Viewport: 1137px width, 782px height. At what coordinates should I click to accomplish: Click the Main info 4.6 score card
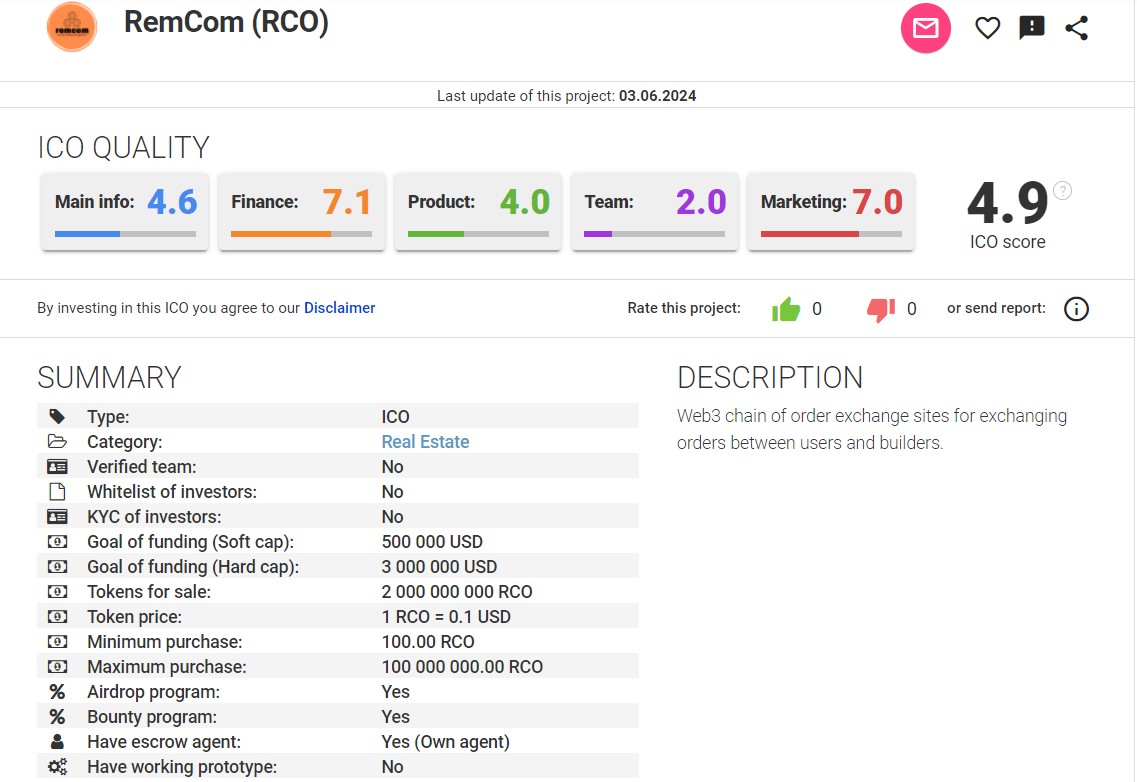[125, 212]
